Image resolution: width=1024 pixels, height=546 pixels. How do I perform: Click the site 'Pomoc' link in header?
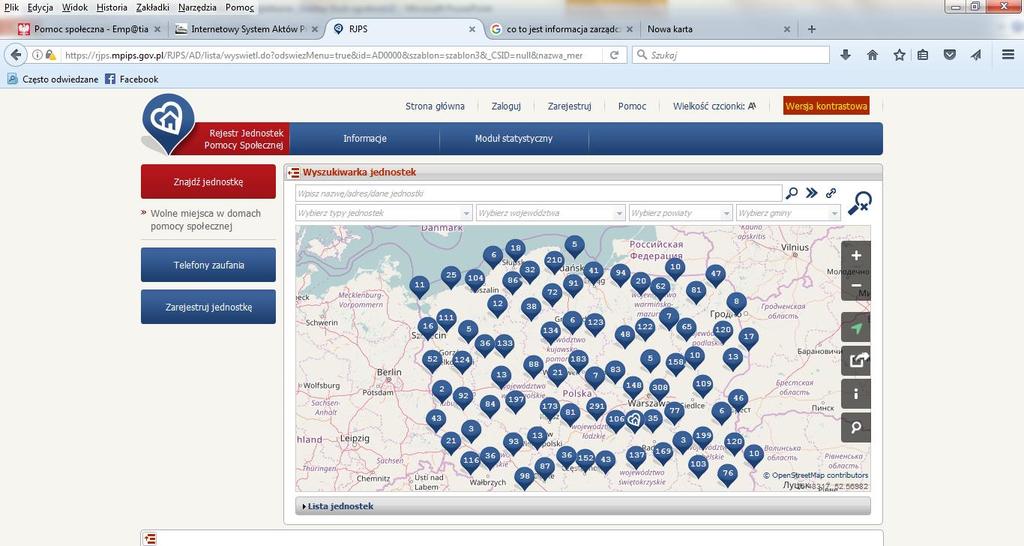[632, 106]
